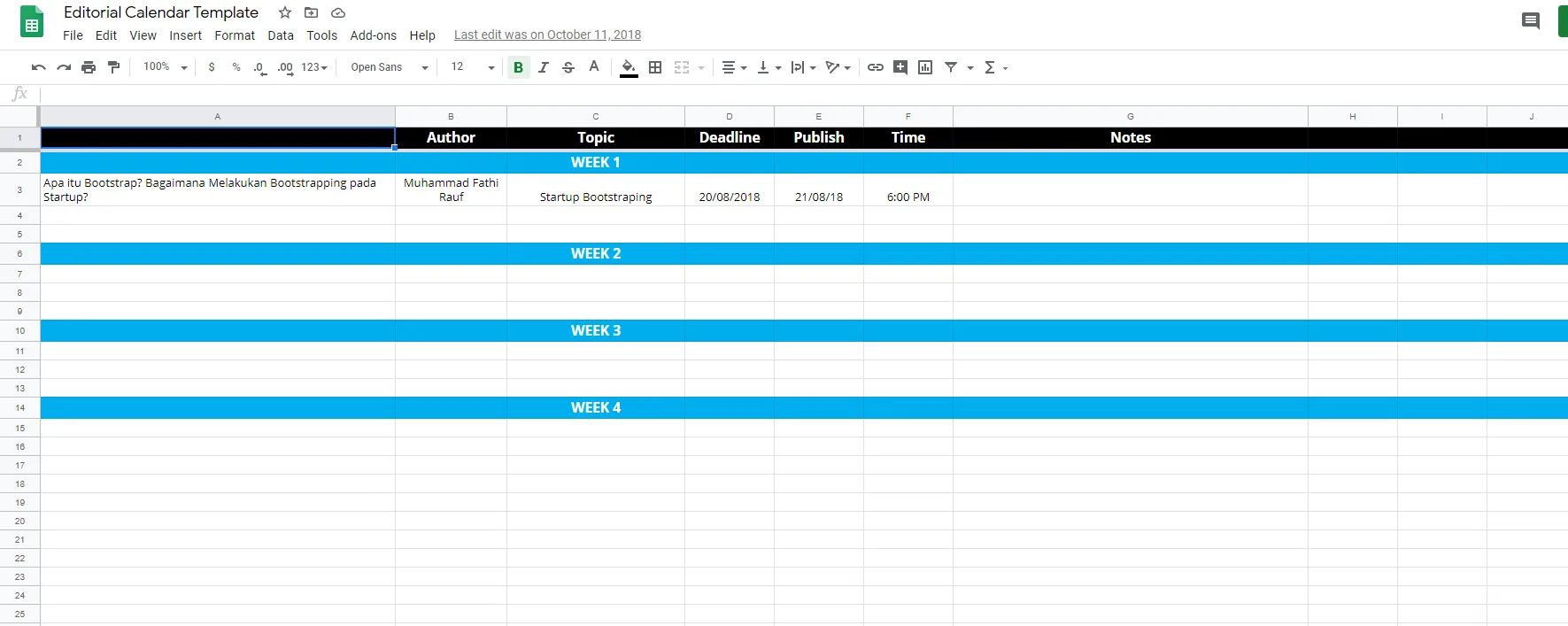Select column B header
The width and height of the screenshot is (1568, 626).
click(x=451, y=116)
